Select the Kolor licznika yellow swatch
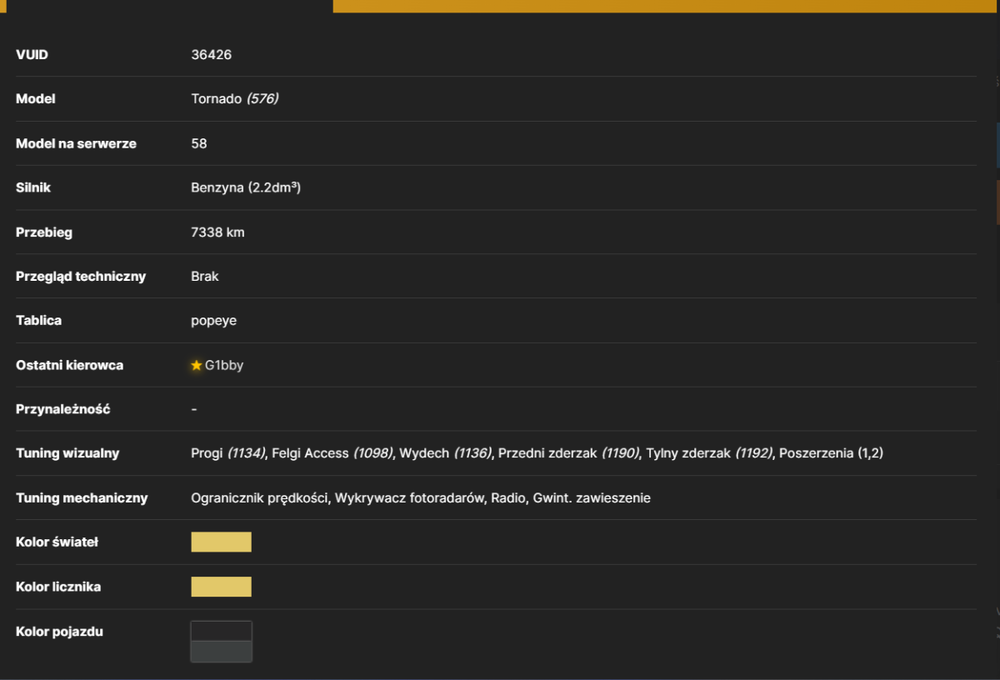The image size is (1000, 680). coord(221,587)
